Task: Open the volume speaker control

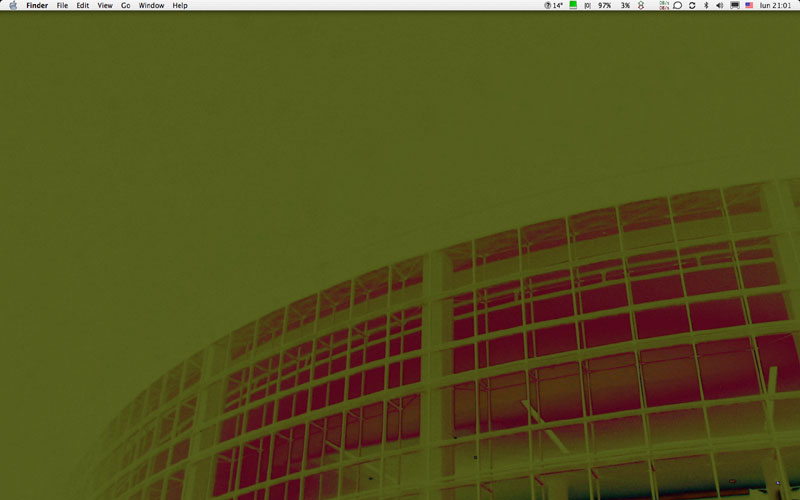Action: click(x=720, y=5)
